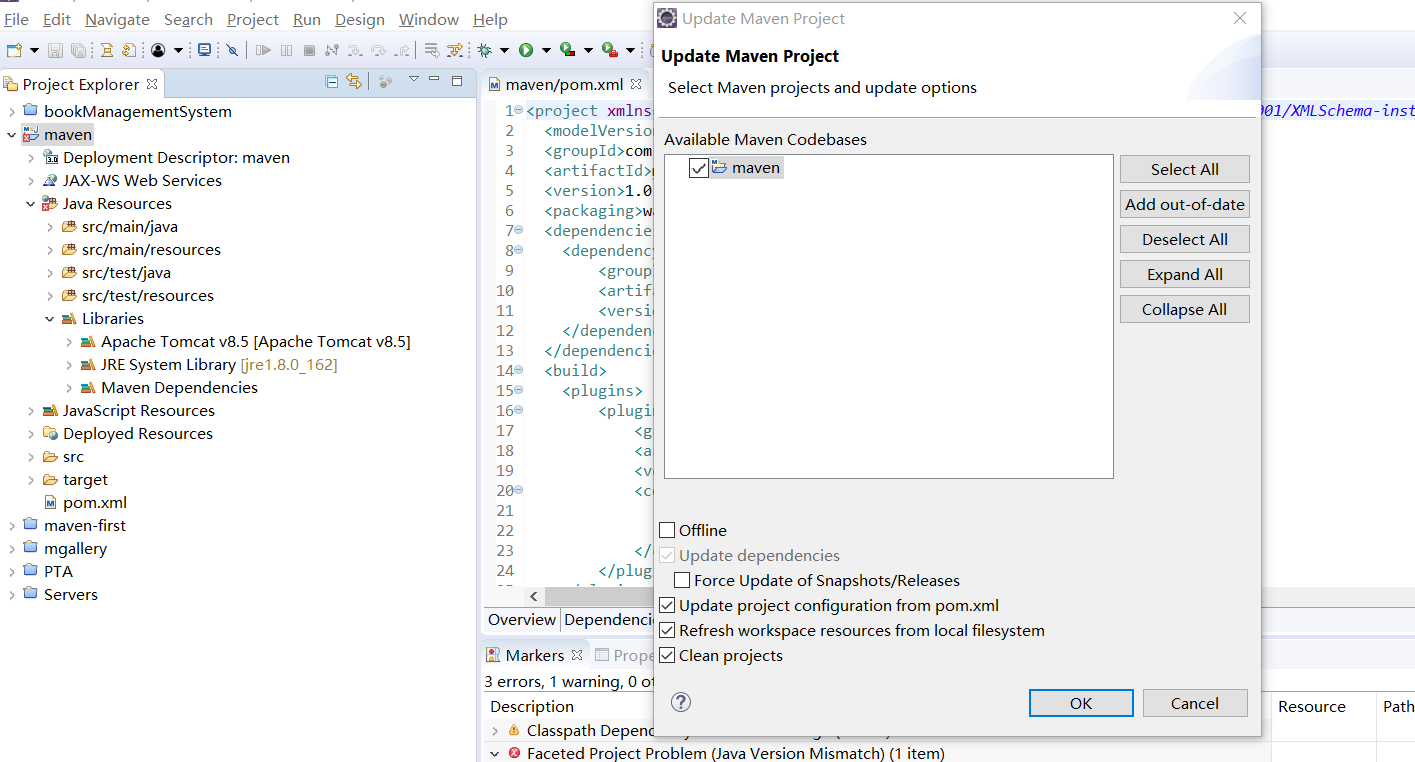Click the Step Over icon
The height and width of the screenshot is (762, 1415).
click(378, 50)
